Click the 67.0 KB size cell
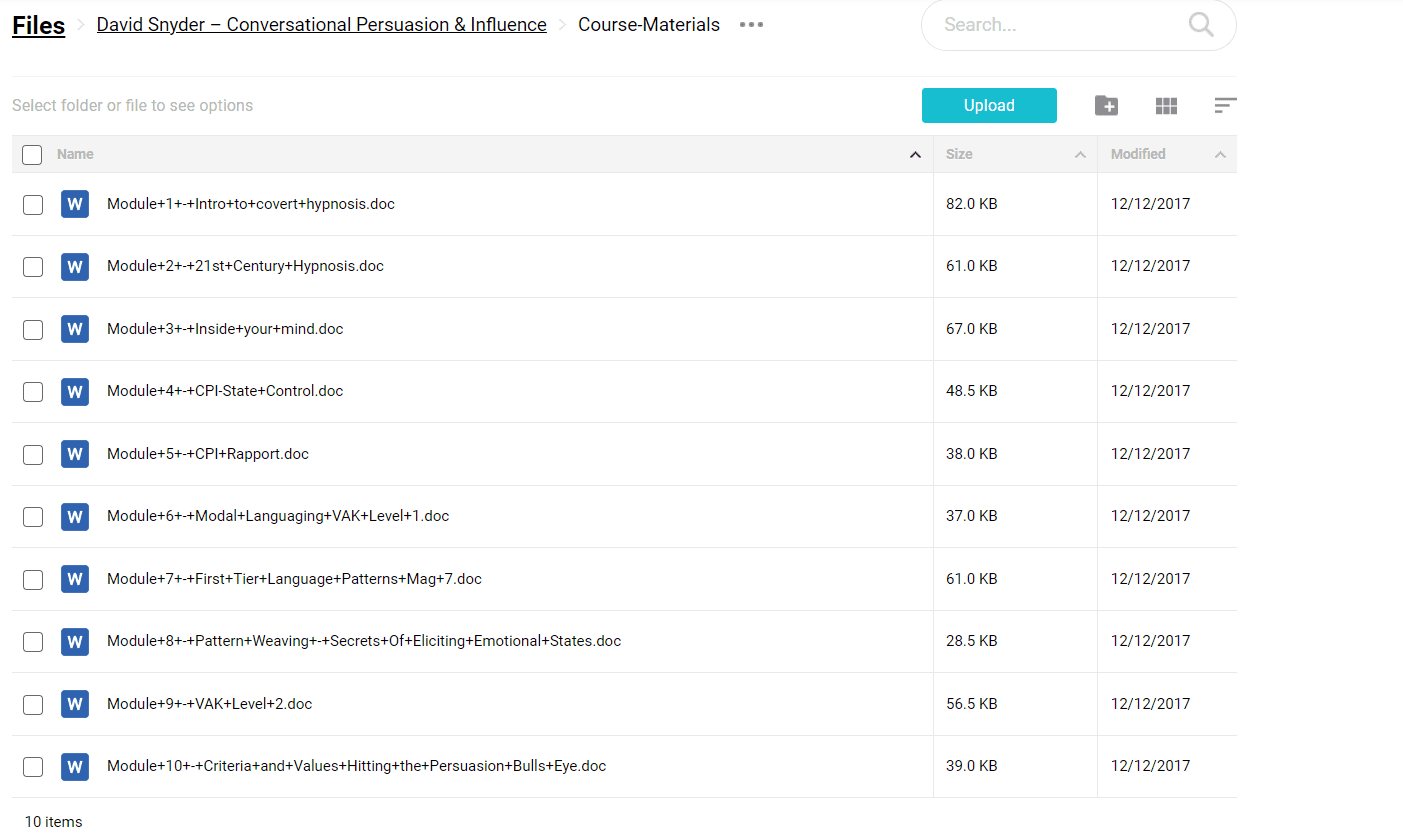The image size is (1403, 838). pyautogui.click(x=971, y=329)
